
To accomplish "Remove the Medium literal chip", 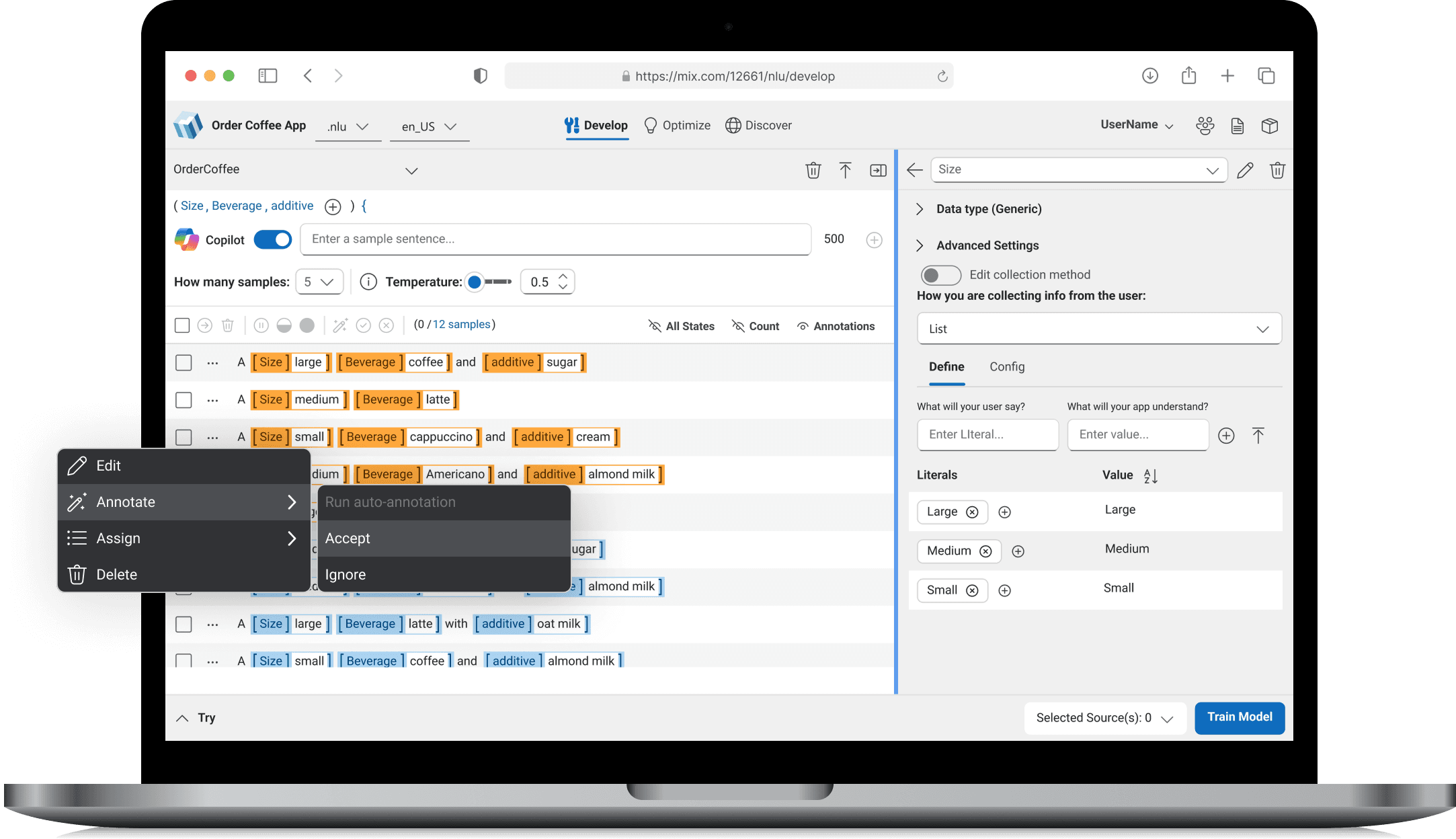I will 985,551.
